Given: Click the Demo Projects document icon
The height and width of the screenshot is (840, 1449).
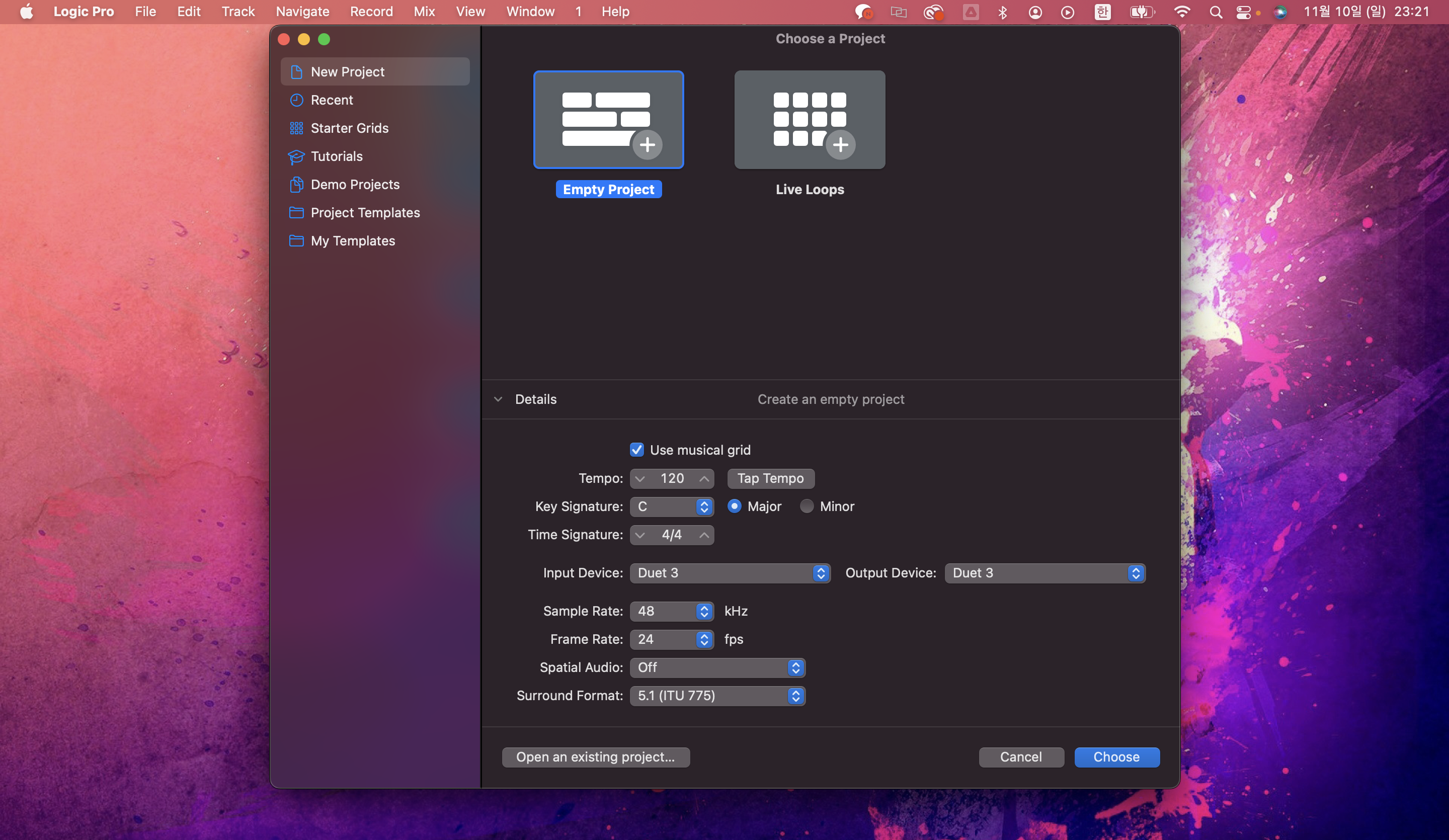Looking at the screenshot, I should [x=296, y=185].
